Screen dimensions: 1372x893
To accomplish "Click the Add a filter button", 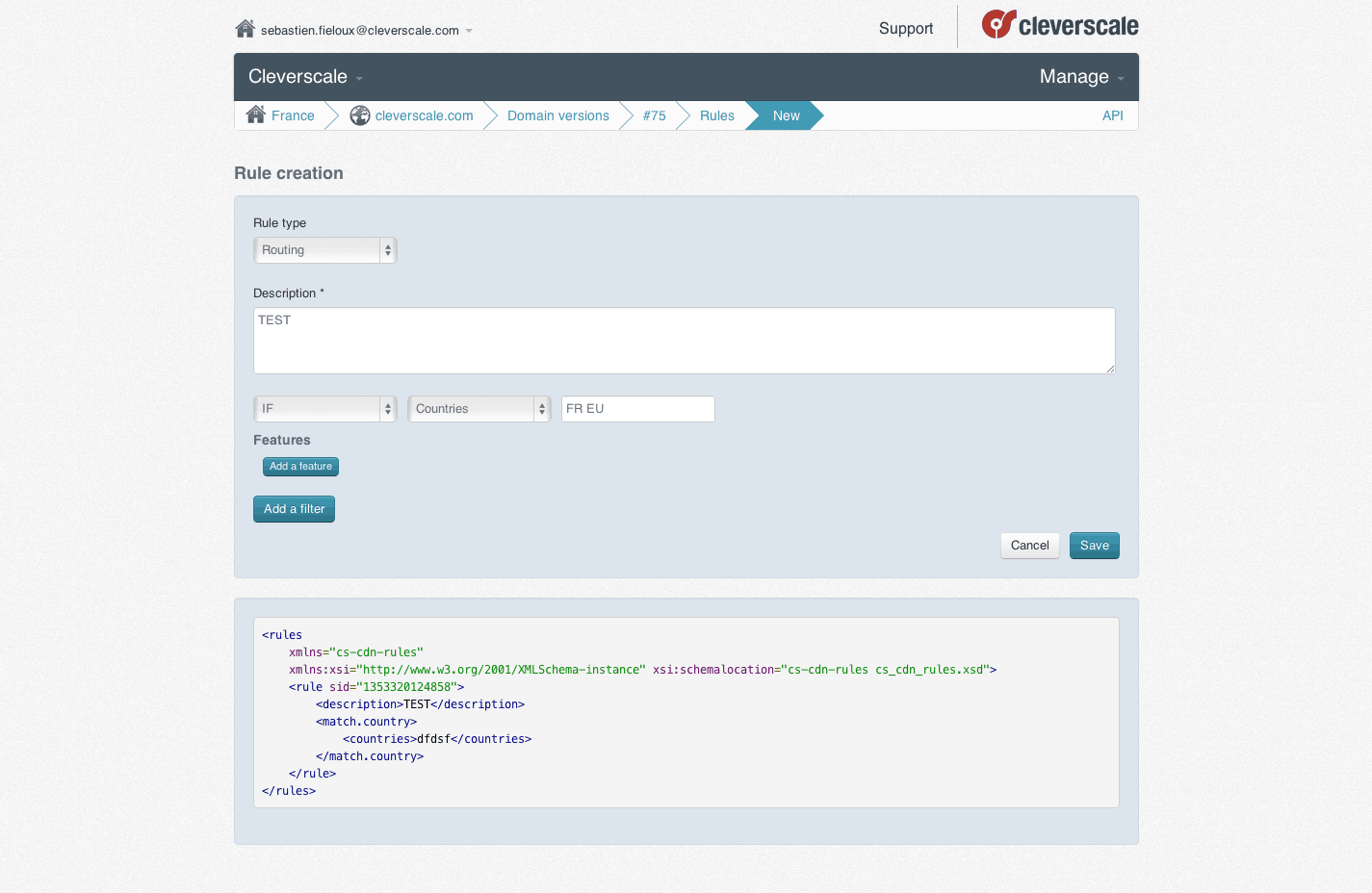I will pos(294,509).
